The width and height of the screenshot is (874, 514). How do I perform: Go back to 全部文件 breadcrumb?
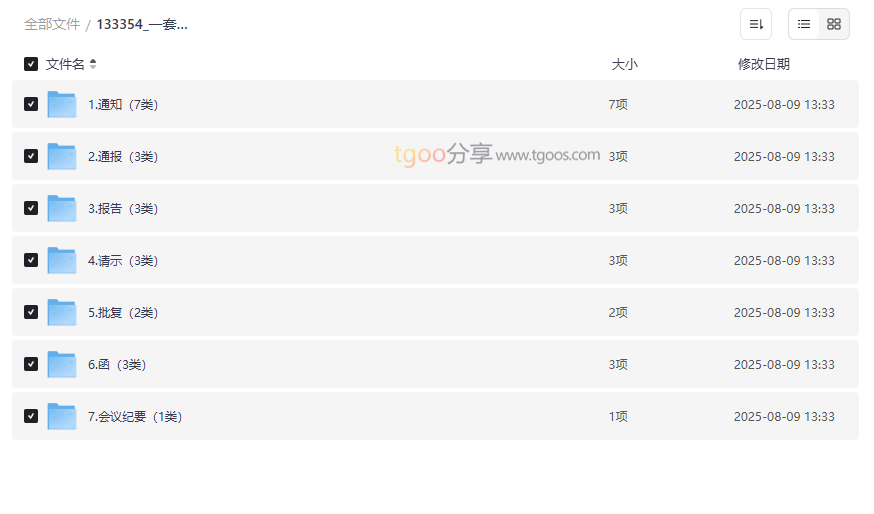[x=52, y=24]
